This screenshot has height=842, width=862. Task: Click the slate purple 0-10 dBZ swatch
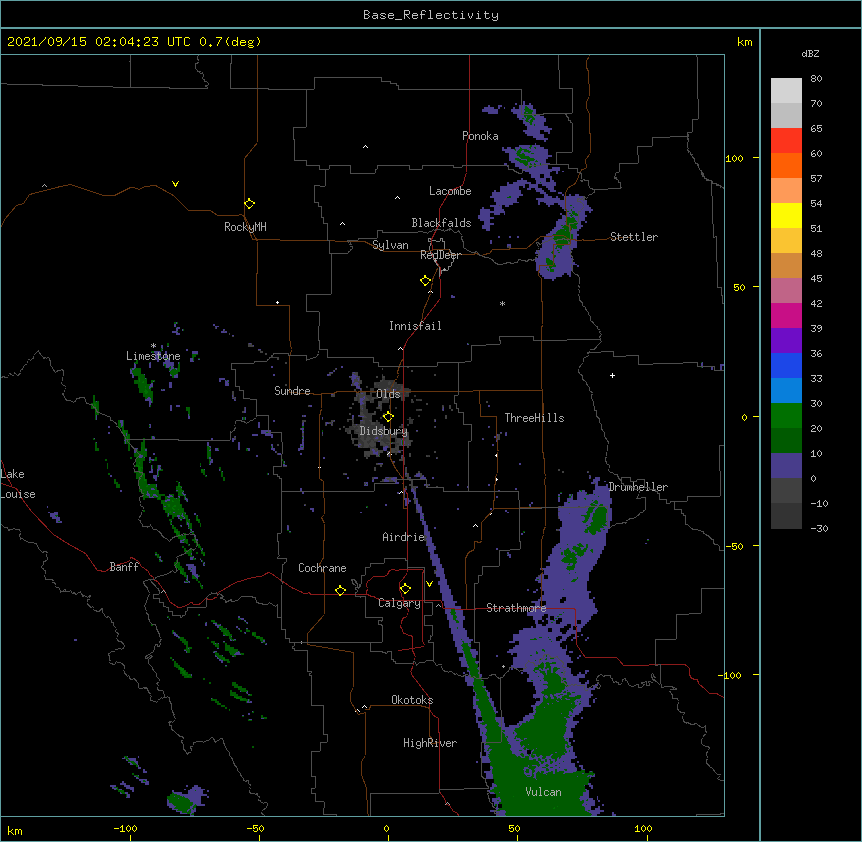pos(786,466)
